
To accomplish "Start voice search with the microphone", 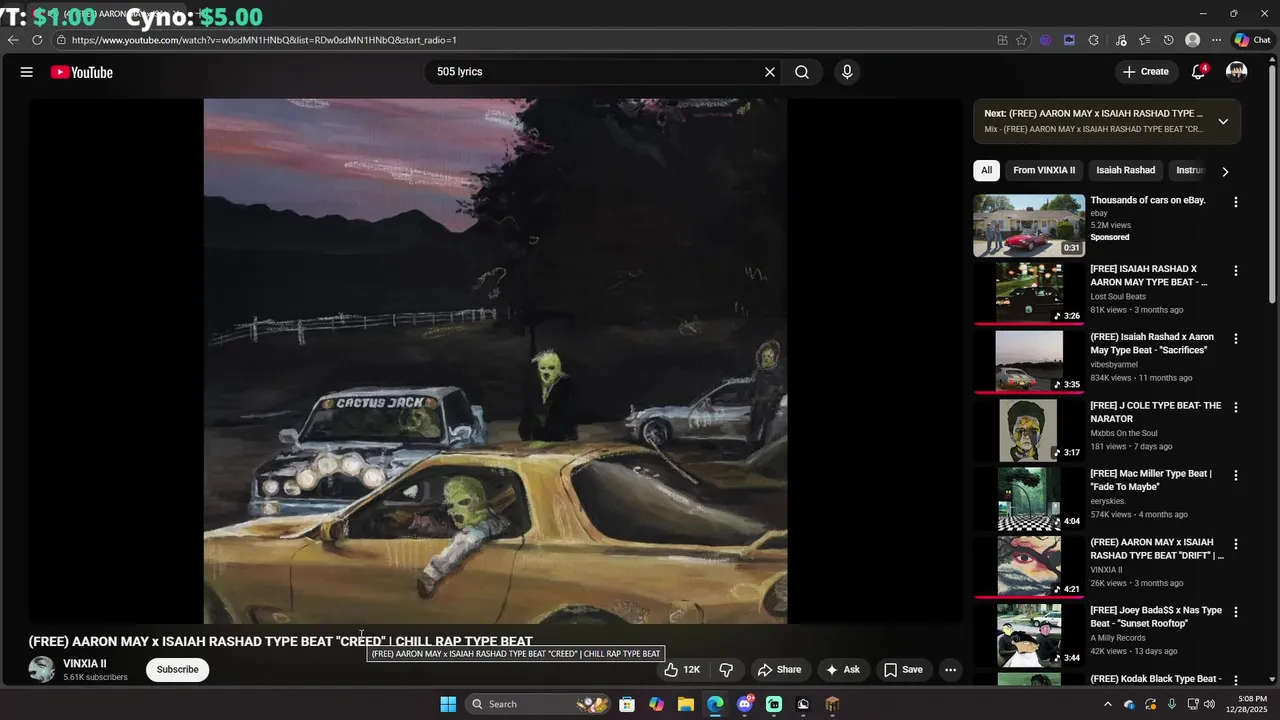I will tap(847, 72).
